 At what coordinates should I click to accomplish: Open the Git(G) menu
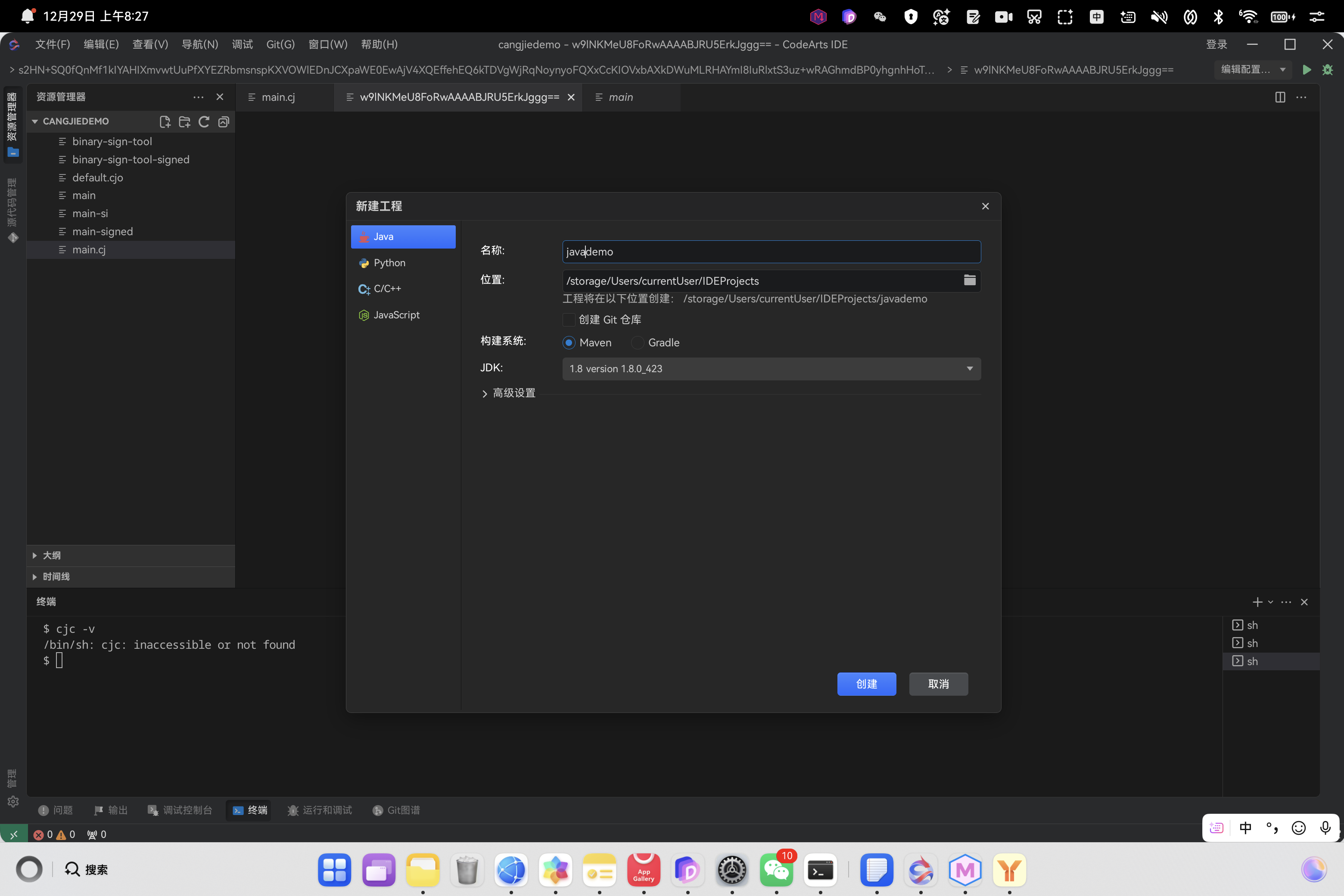point(280,44)
